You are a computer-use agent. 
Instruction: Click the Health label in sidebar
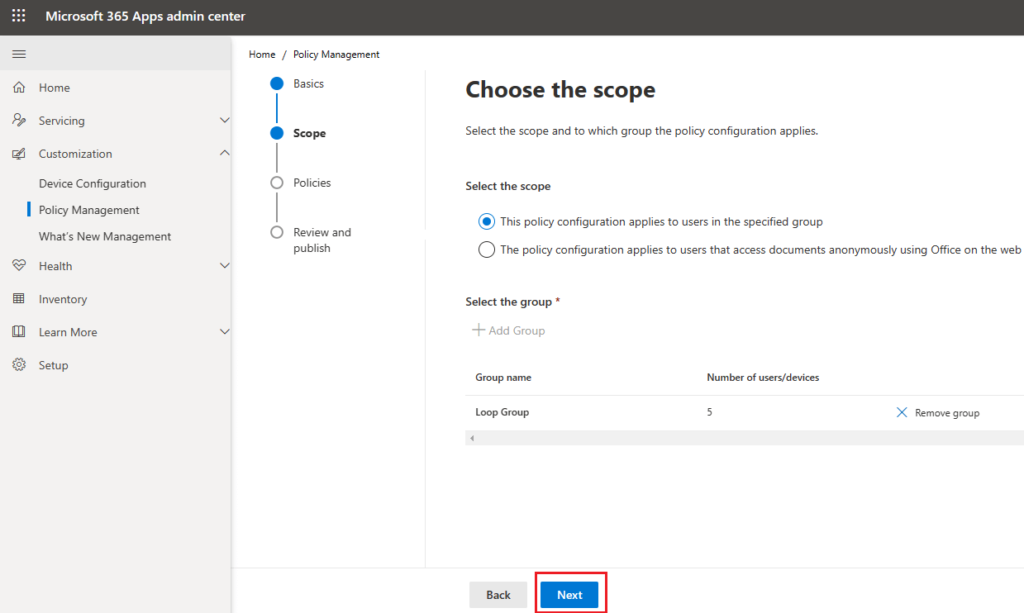tap(55, 266)
